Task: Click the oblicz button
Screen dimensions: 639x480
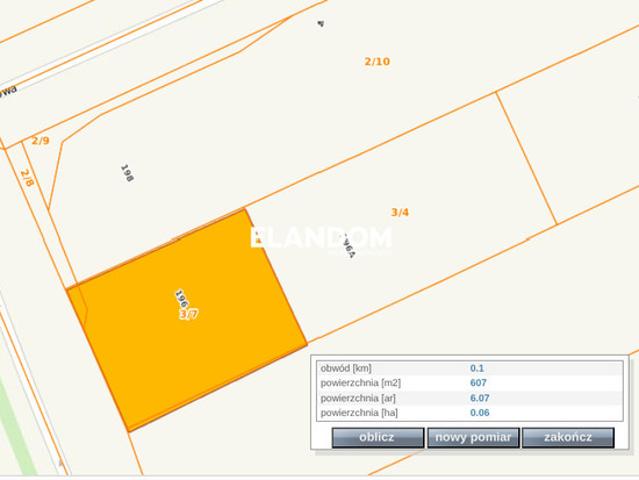Action: click(x=377, y=437)
